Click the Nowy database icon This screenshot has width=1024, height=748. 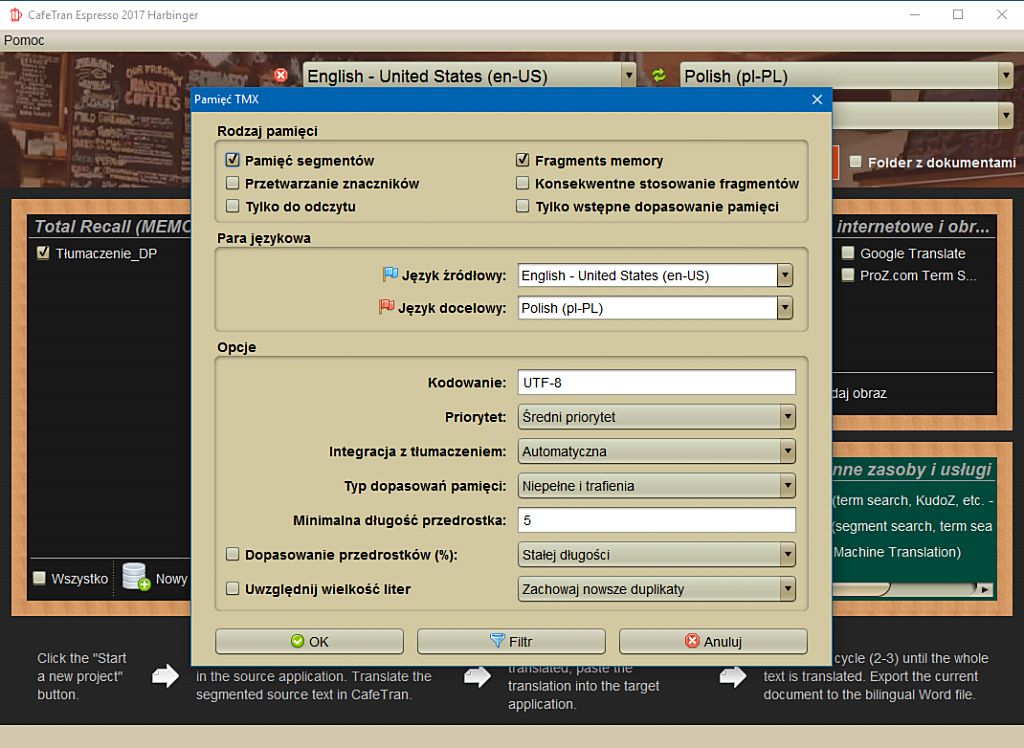coord(136,577)
